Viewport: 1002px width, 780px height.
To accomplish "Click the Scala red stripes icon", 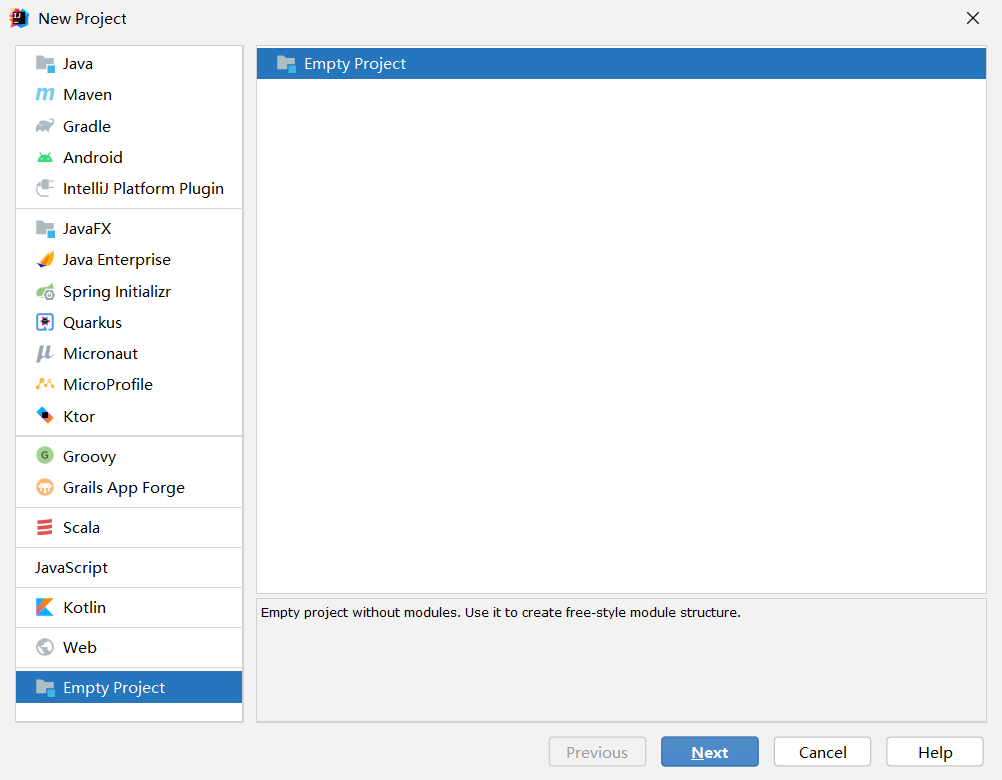I will (45, 527).
